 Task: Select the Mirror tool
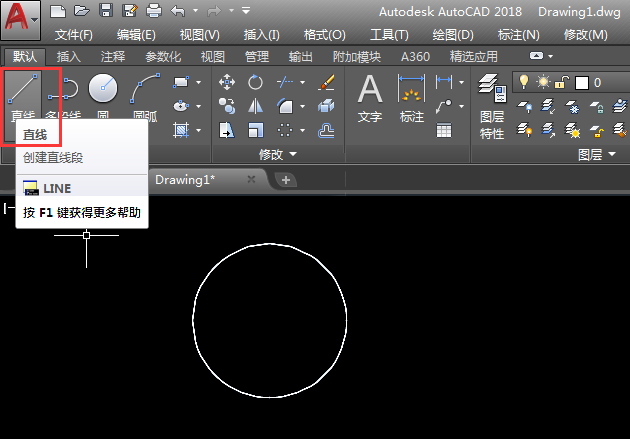tap(255, 106)
